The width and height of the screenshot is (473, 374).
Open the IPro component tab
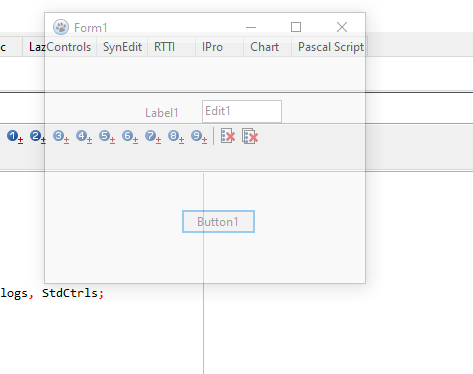(x=219, y=47)
